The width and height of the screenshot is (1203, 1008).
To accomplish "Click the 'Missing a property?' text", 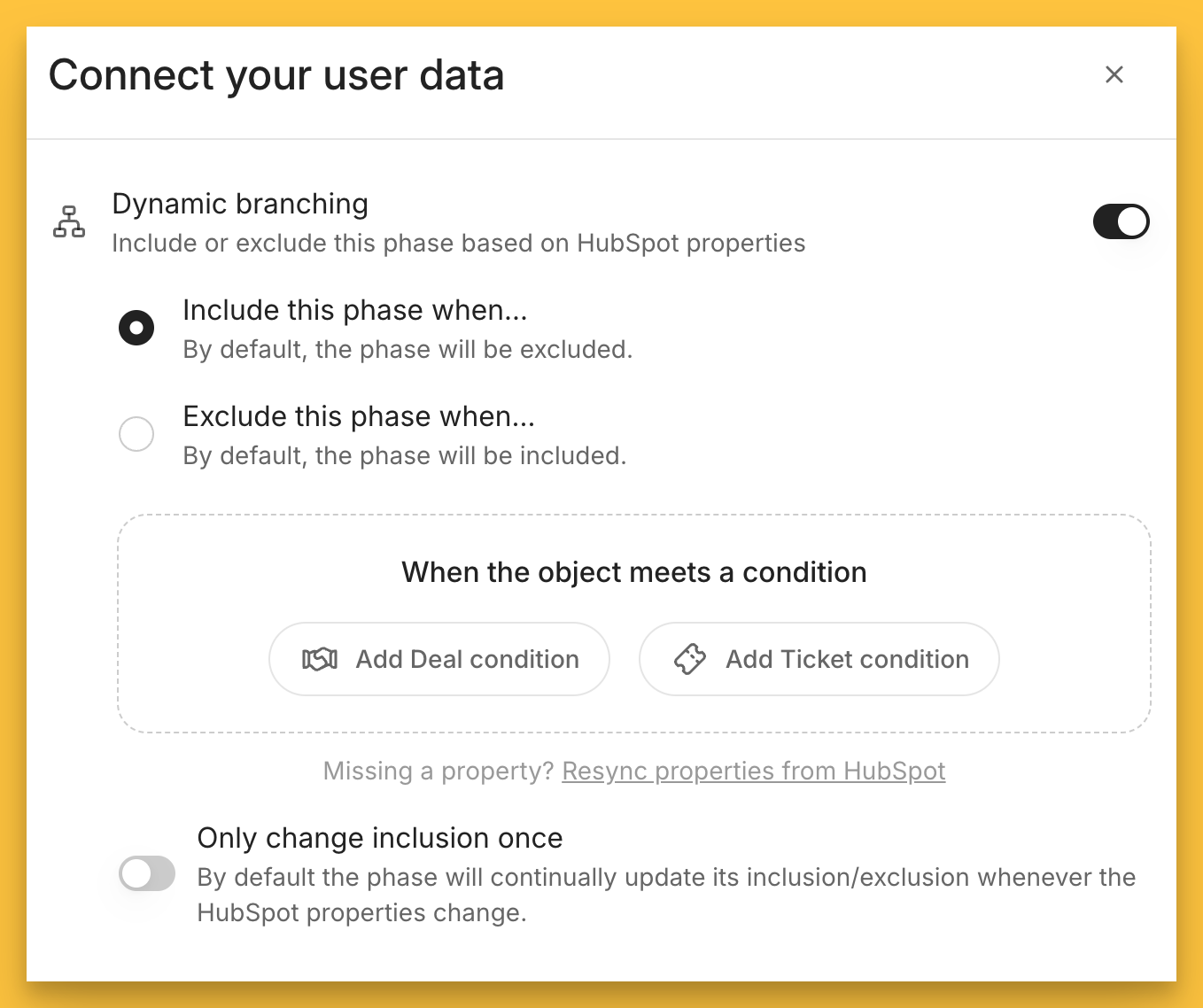I will [x=439, y=771].
